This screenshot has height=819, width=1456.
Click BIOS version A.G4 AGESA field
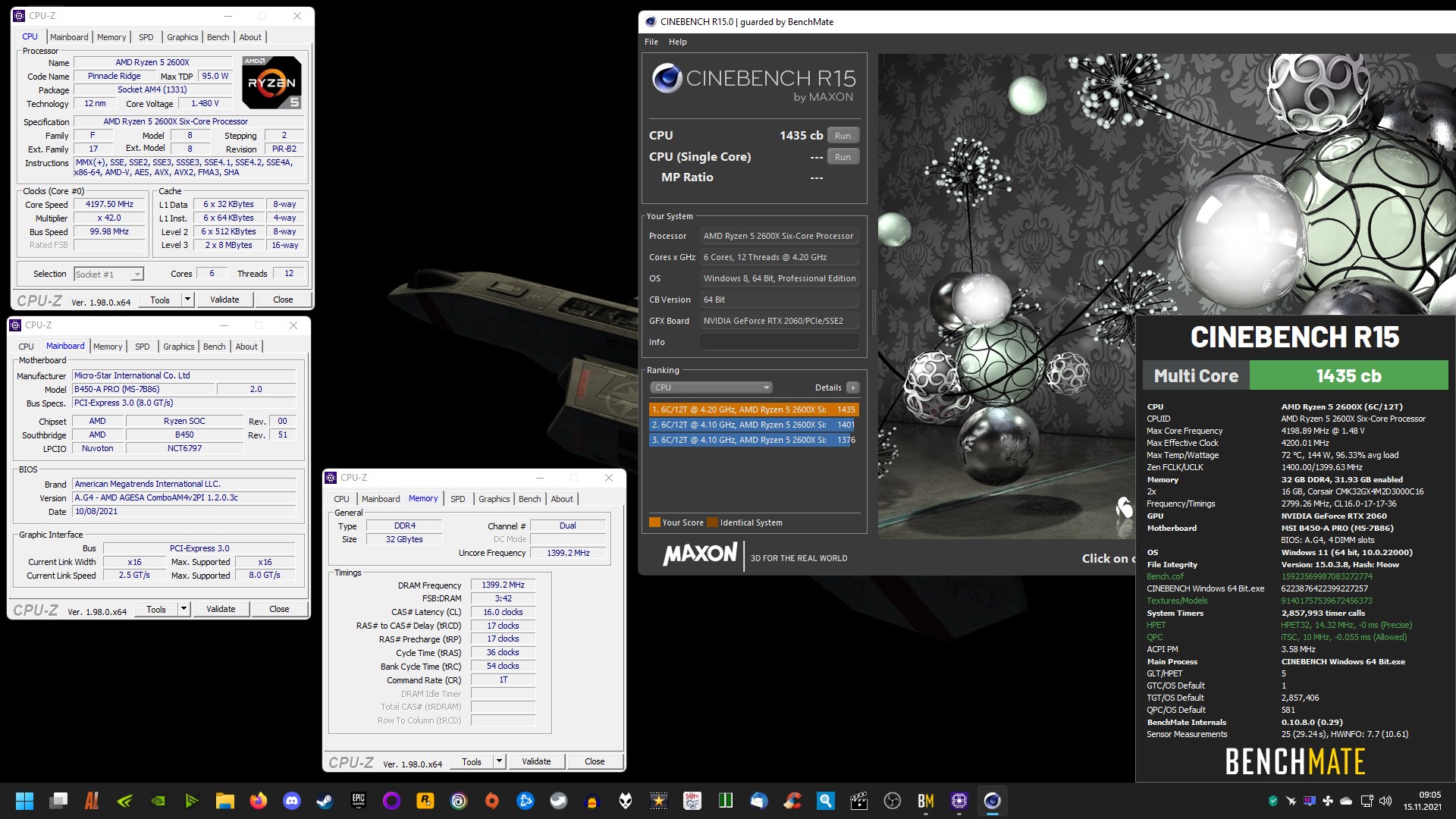(x=184, y=497)
